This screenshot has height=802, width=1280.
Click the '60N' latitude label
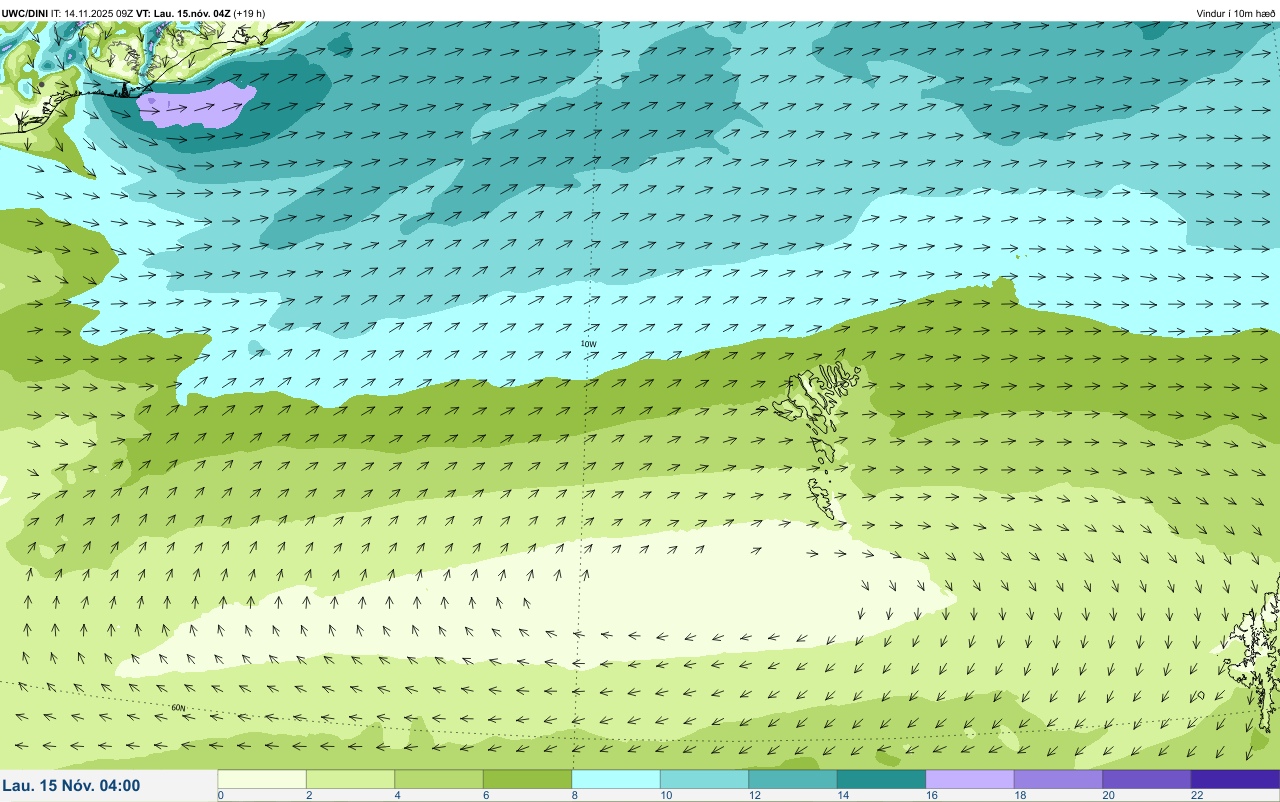(x=178, y=707)
